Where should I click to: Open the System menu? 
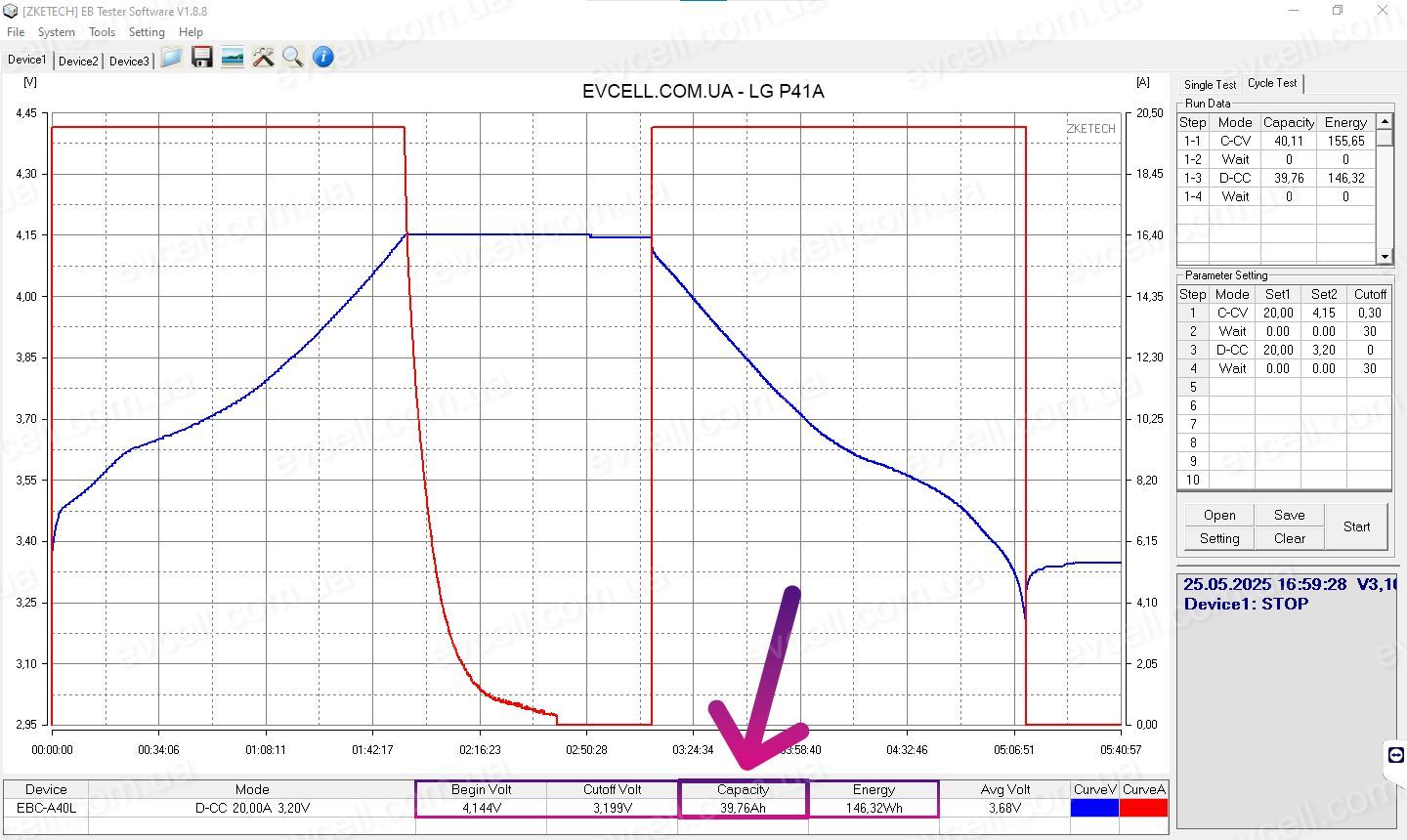(56, 32)
